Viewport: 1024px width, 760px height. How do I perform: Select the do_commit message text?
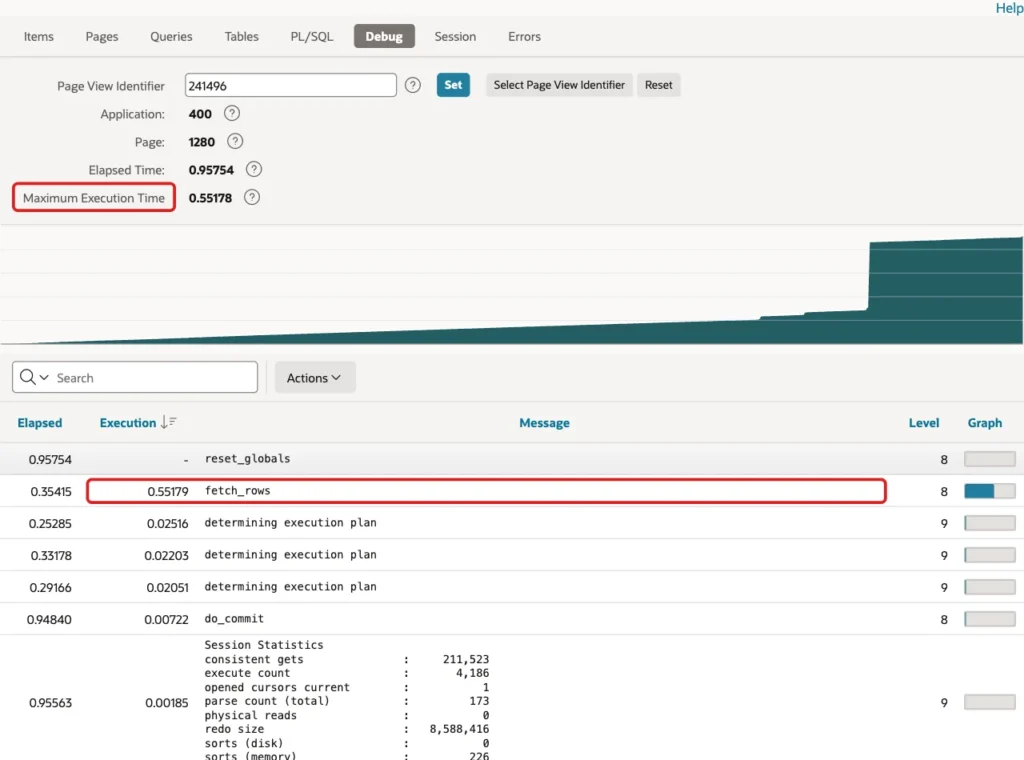click(234, 618)
